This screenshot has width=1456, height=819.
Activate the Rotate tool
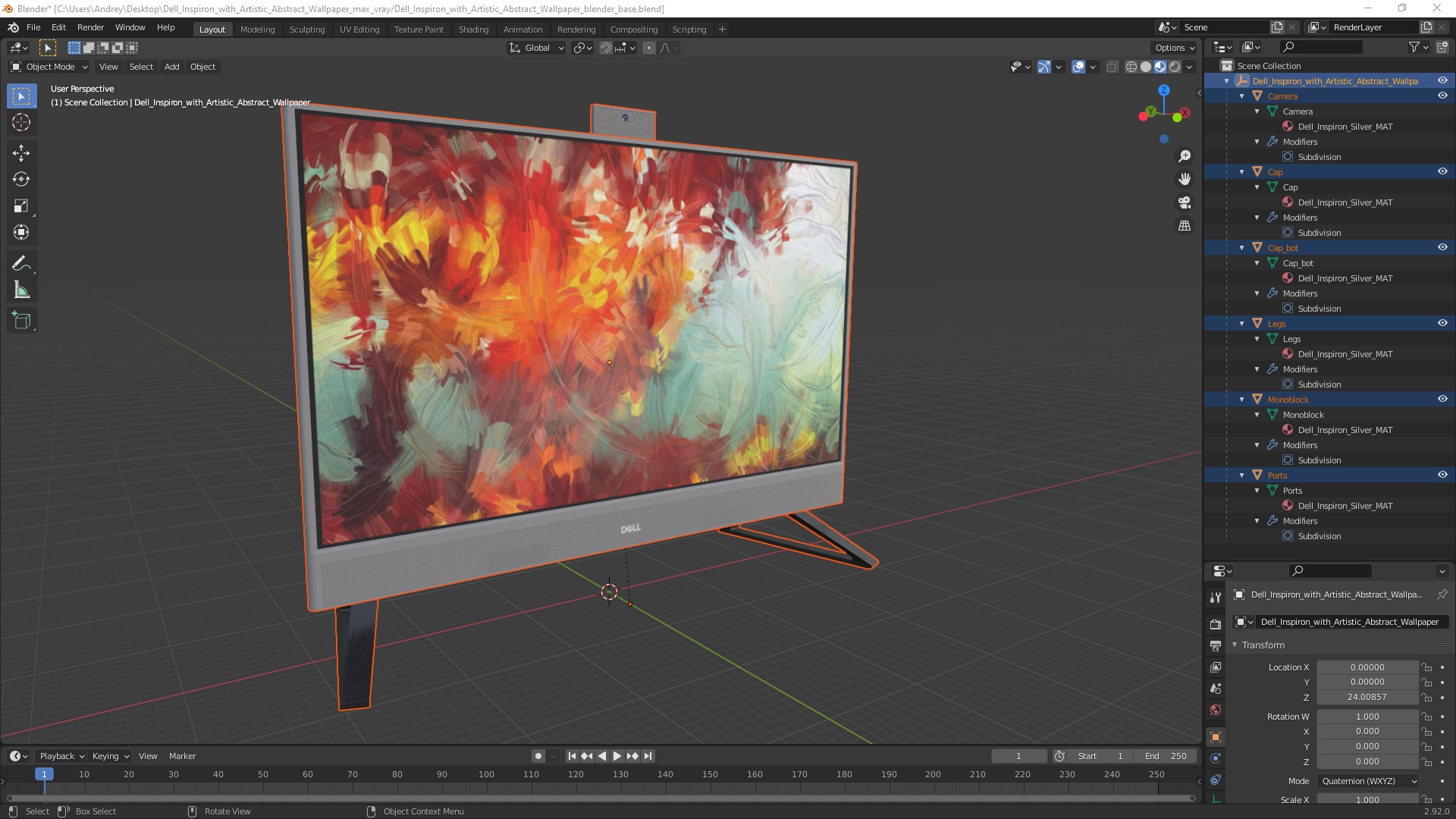(x=21, y=179)
